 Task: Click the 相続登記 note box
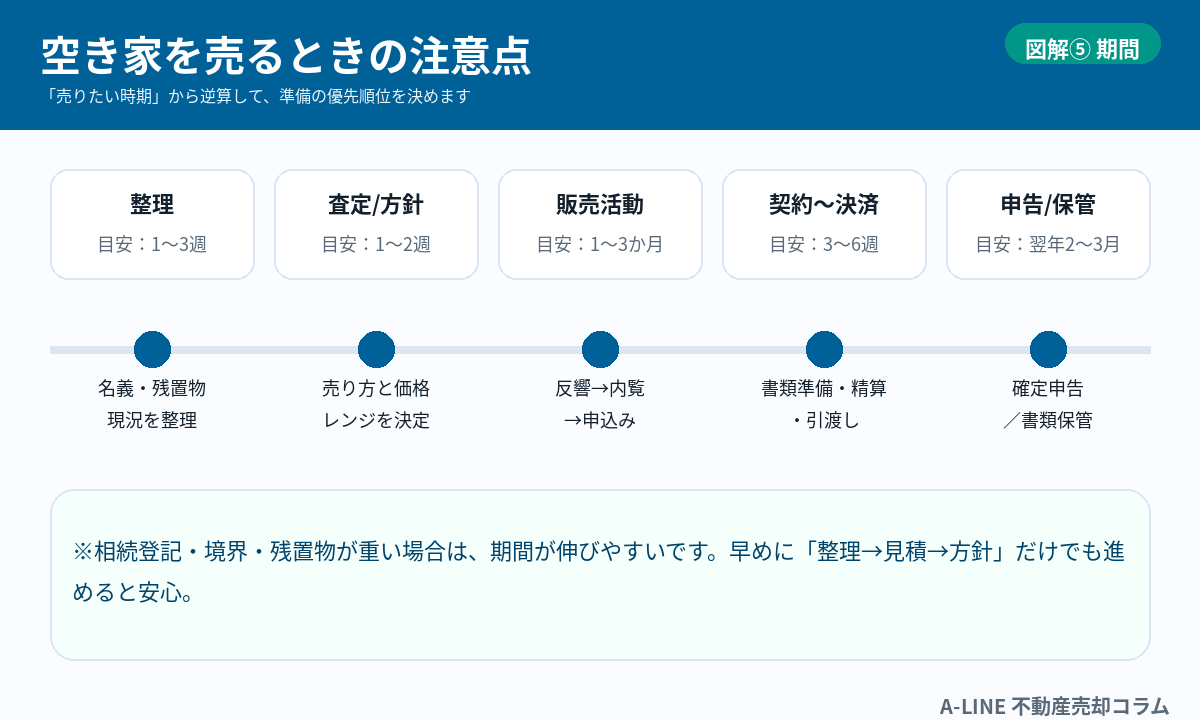click(600, 574)
